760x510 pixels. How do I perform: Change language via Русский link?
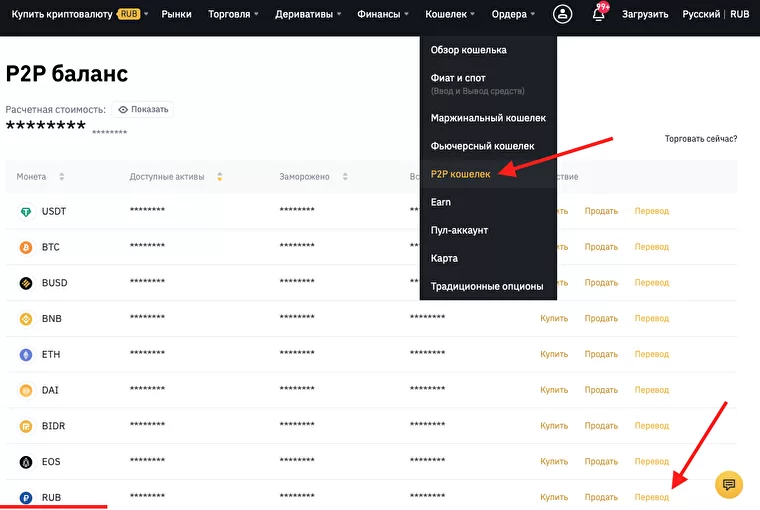tap(701, 14)
